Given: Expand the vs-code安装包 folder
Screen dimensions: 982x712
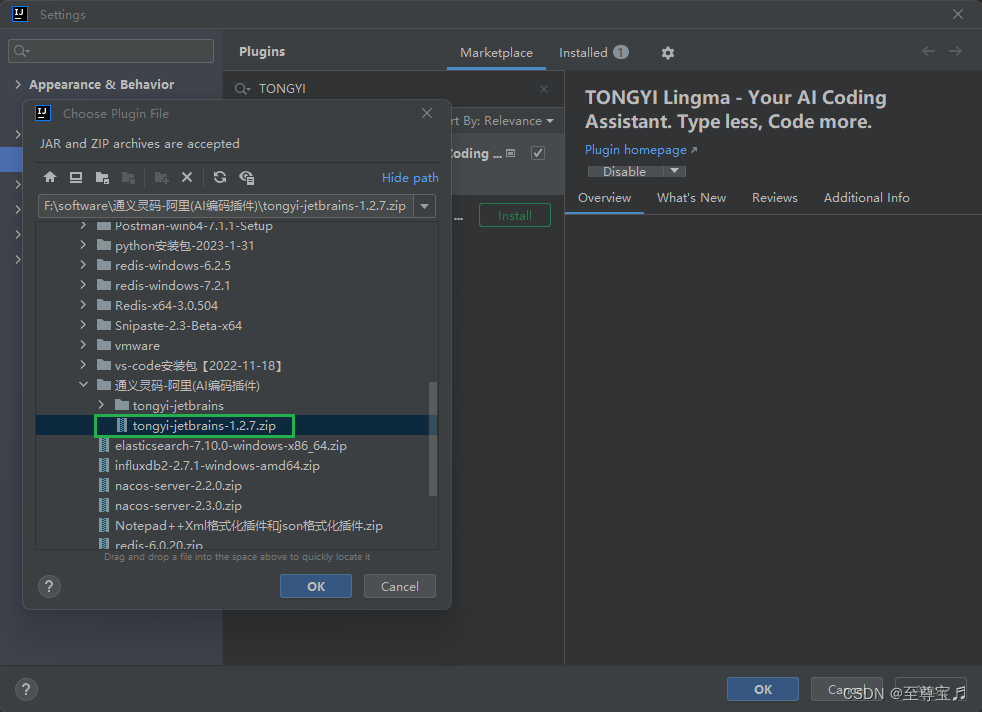Looking at the screenshot, I should coord(83,365).
